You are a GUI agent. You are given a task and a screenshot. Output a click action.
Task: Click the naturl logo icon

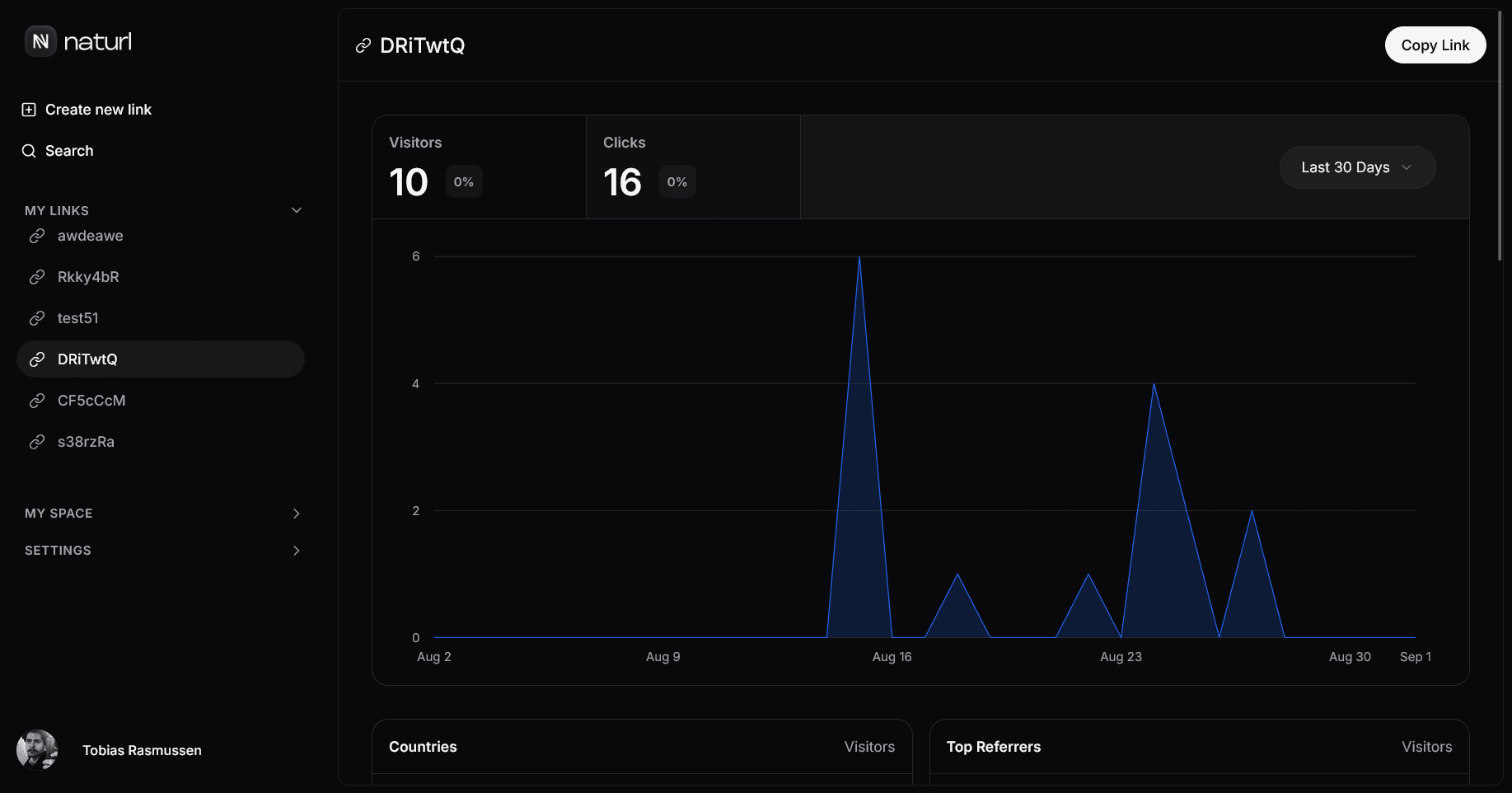point(40,41)
